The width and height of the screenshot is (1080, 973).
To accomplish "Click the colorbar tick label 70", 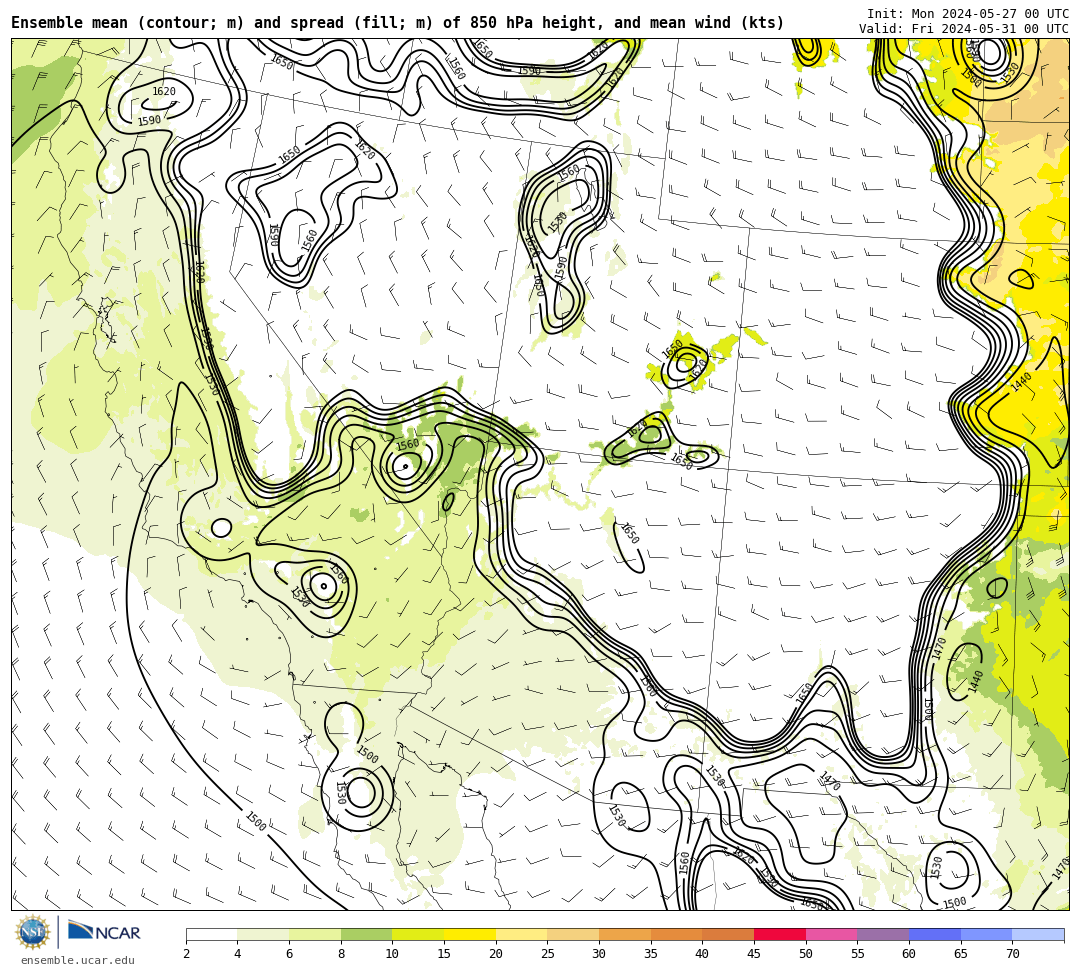I will click(1012, 954).
